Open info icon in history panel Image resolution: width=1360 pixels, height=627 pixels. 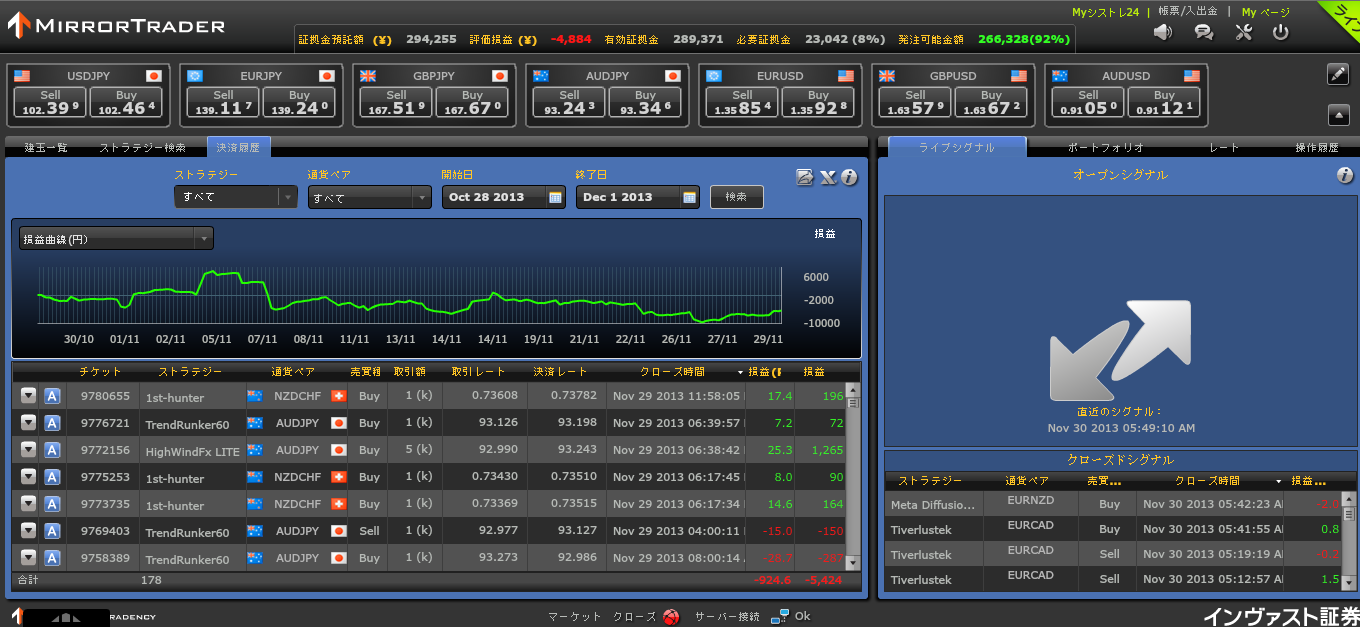coord(850,177)
